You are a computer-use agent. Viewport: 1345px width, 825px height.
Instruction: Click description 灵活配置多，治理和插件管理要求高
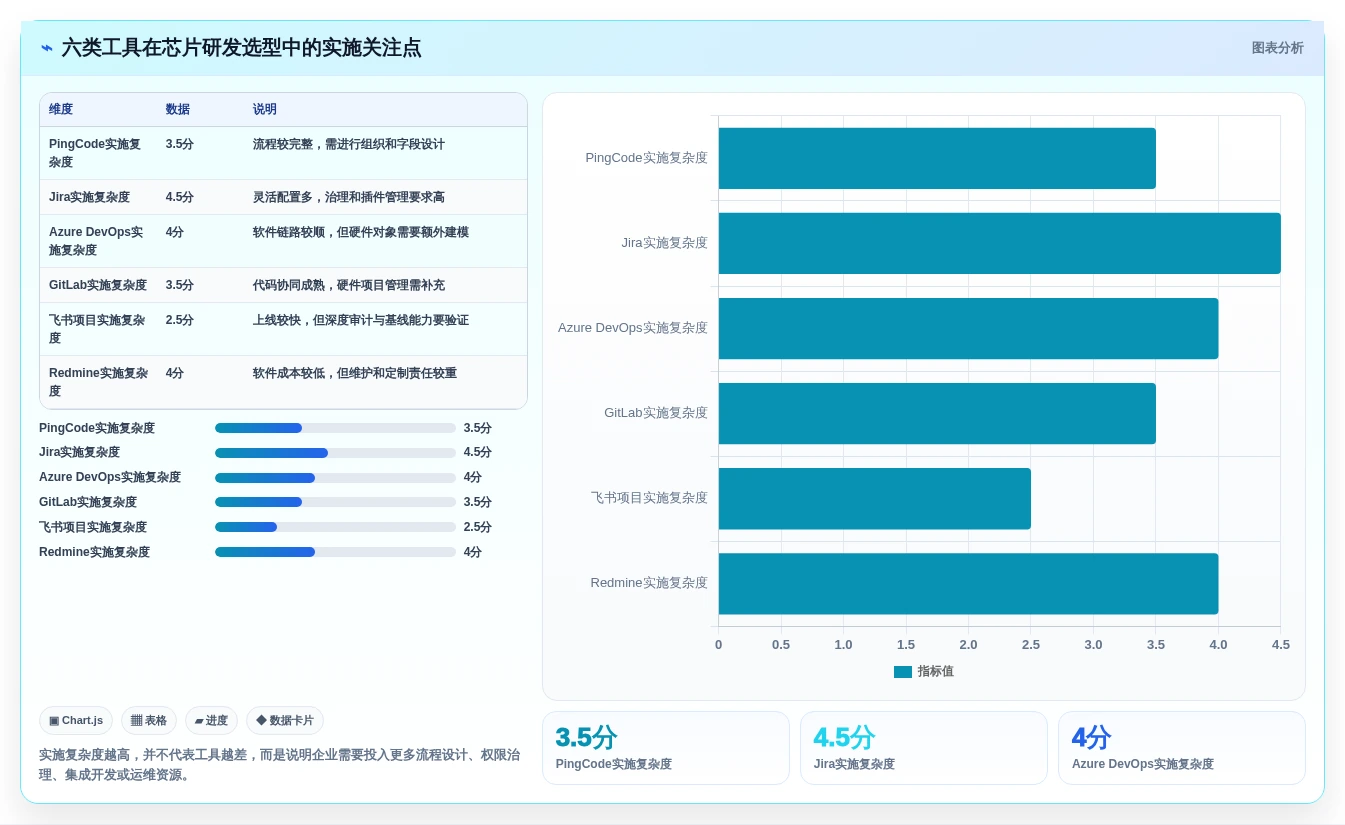(x=349, y=197)
